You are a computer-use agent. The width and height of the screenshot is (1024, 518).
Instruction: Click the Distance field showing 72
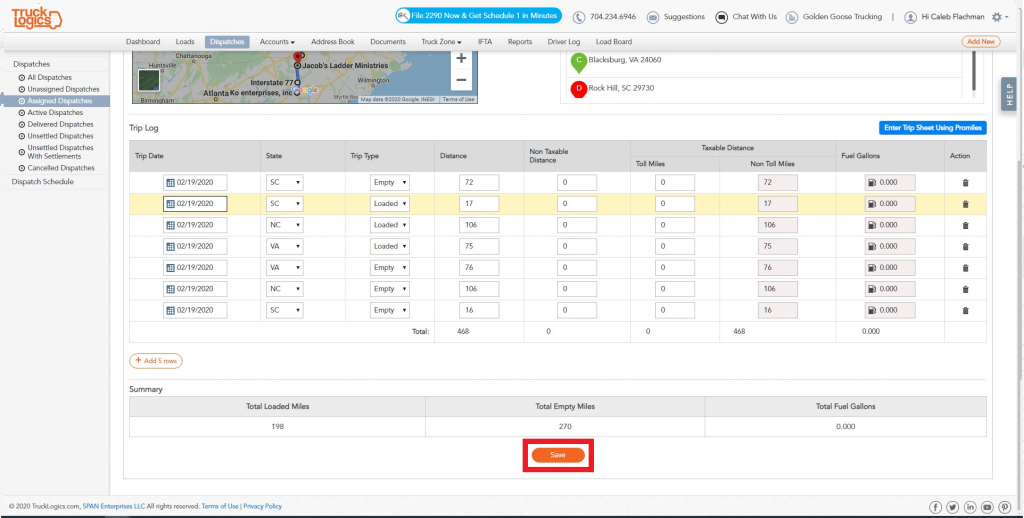(x=479, y=183)
